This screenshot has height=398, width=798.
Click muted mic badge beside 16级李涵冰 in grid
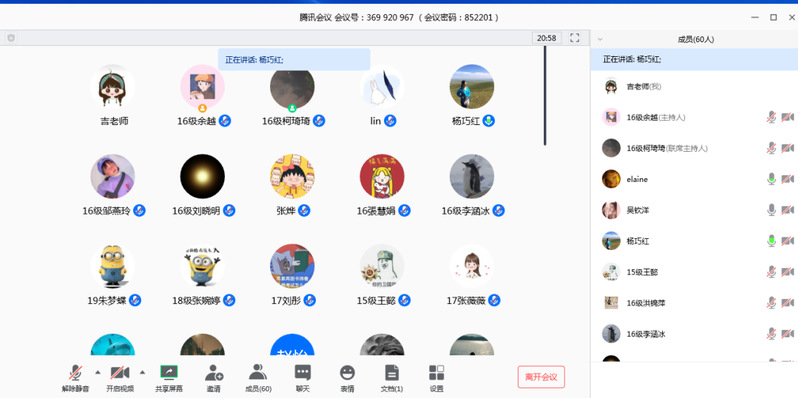click(x=498, y=211)
